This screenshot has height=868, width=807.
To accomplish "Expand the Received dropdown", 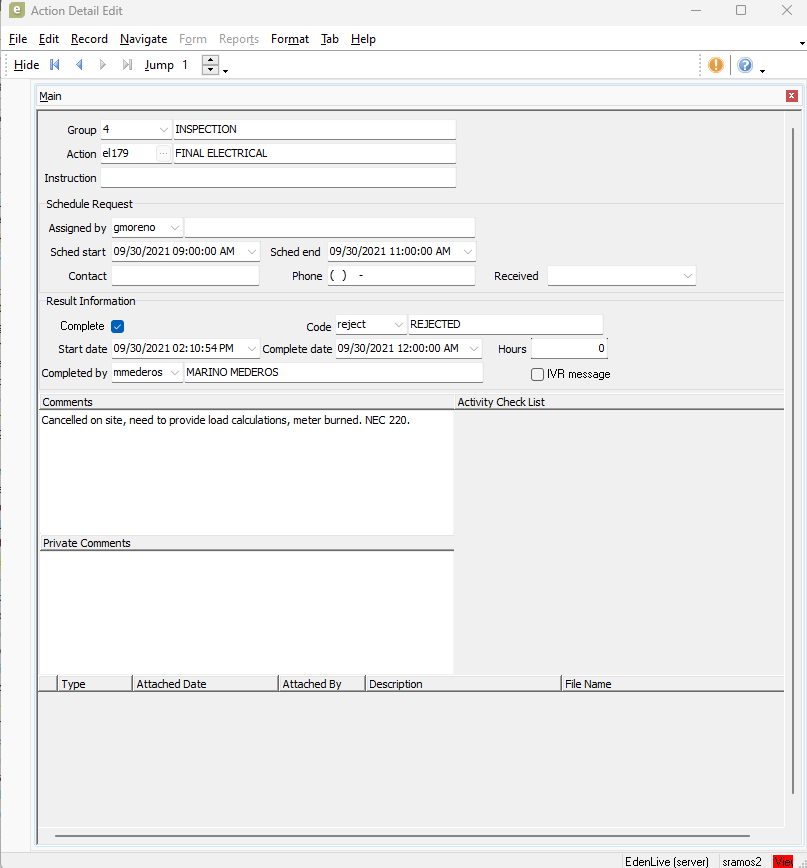I will (687, 276).
